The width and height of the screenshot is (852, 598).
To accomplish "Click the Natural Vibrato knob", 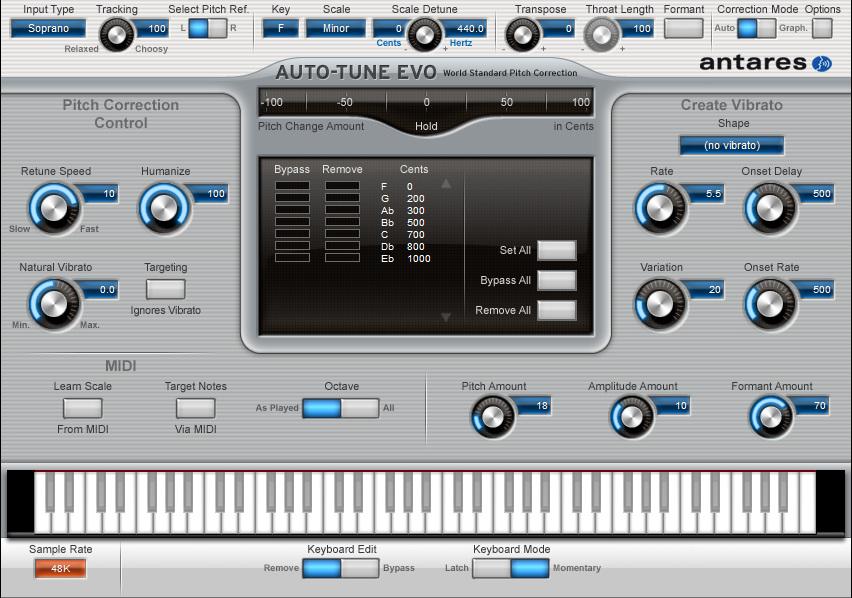I will pos(54,305).
